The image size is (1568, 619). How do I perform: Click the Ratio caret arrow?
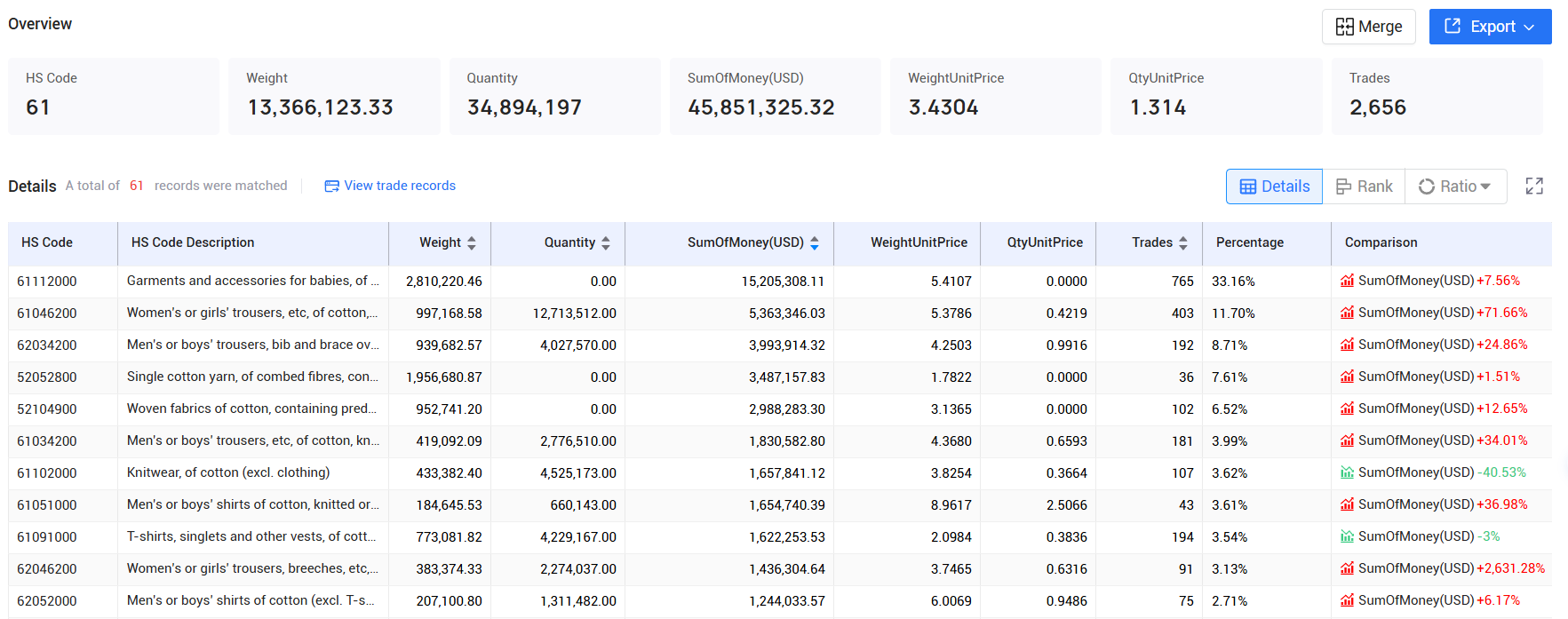[1485, 186]
